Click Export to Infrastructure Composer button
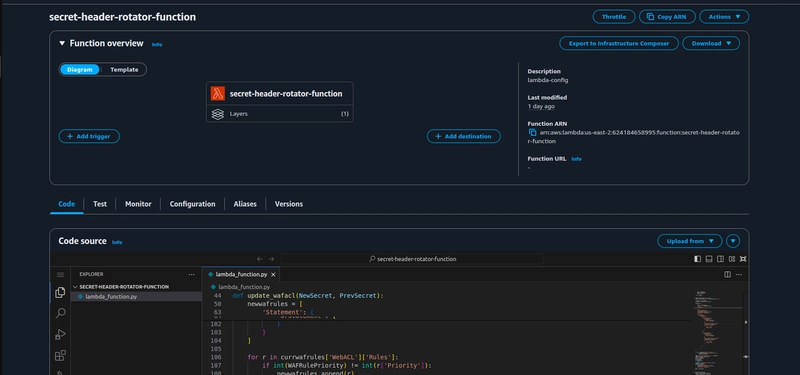 click(619, 43)
